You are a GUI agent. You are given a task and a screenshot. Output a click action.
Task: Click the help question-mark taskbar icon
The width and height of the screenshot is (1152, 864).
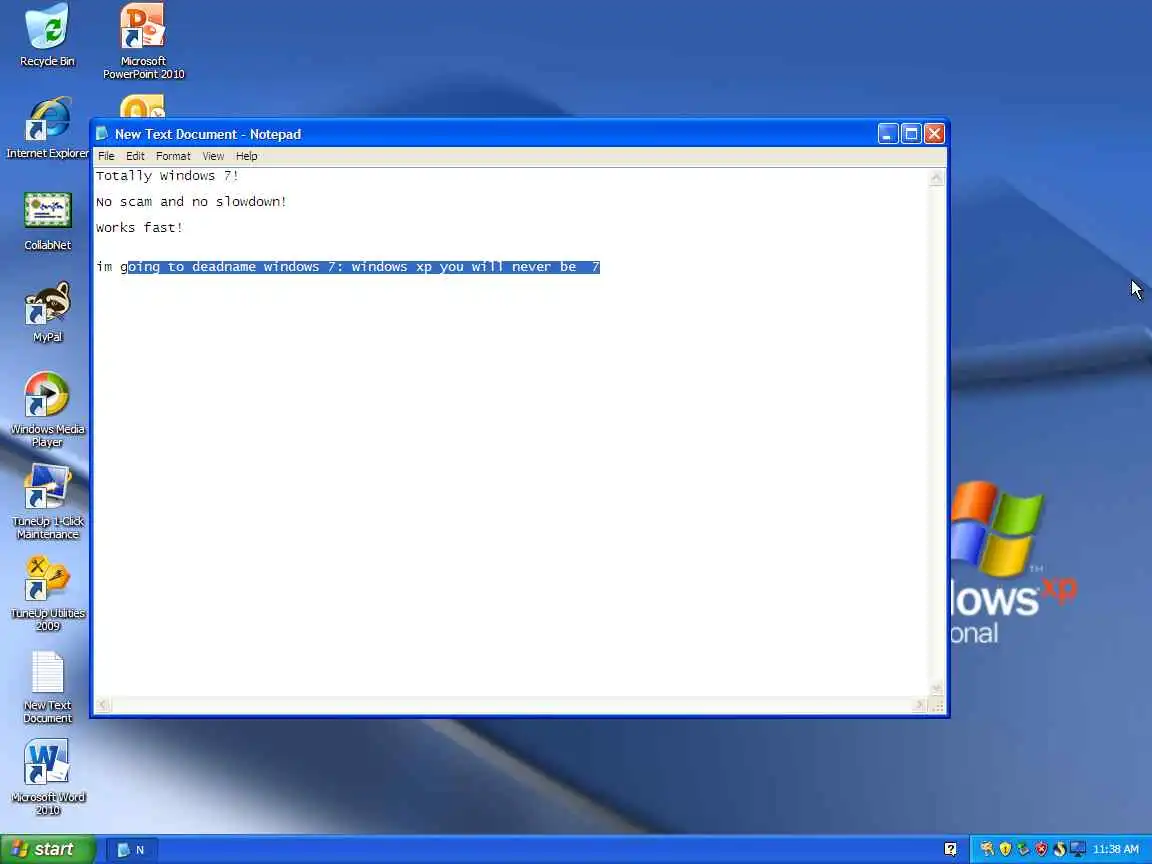(950, 849)
